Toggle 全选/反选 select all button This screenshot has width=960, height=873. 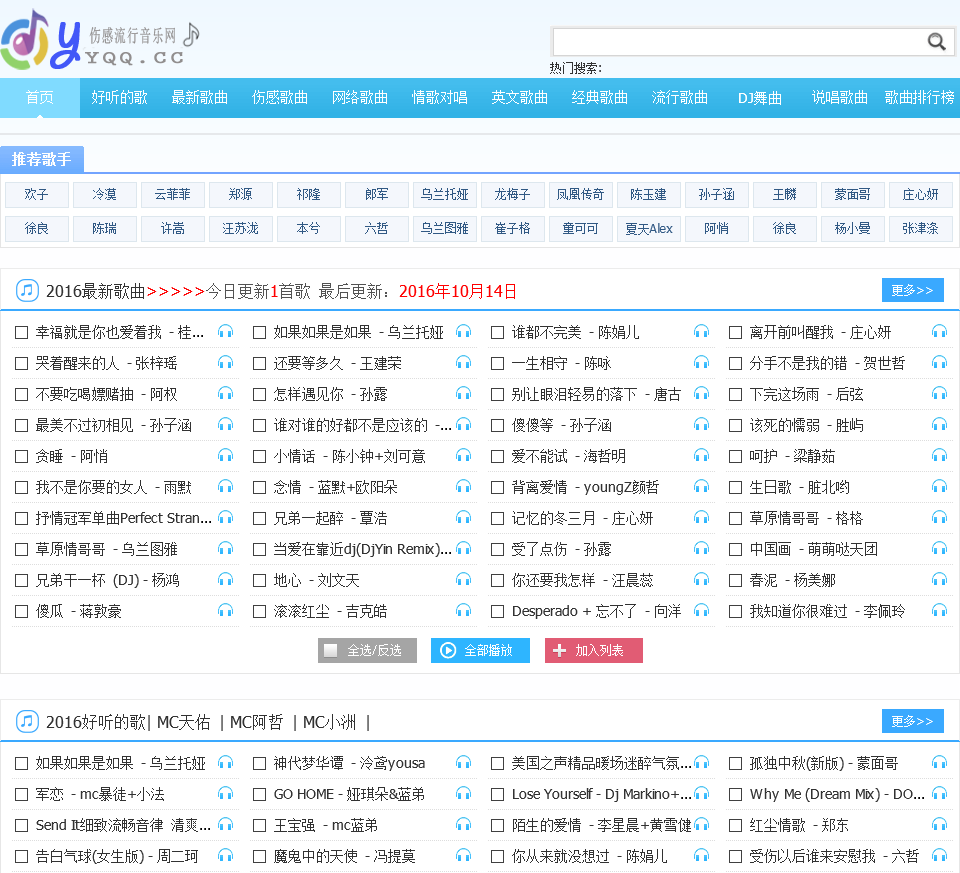(x=366, y=650)
